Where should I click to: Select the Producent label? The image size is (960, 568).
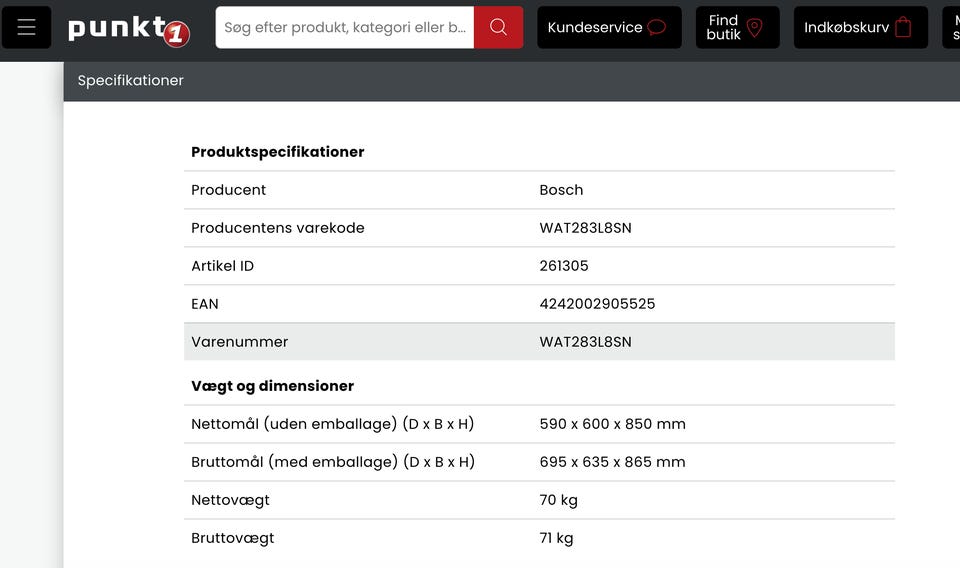click(228, 190)
